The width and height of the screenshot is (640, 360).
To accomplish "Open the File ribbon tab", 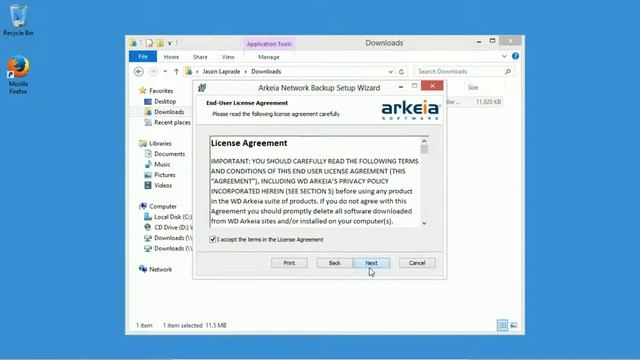I will [x=143, y=57].
